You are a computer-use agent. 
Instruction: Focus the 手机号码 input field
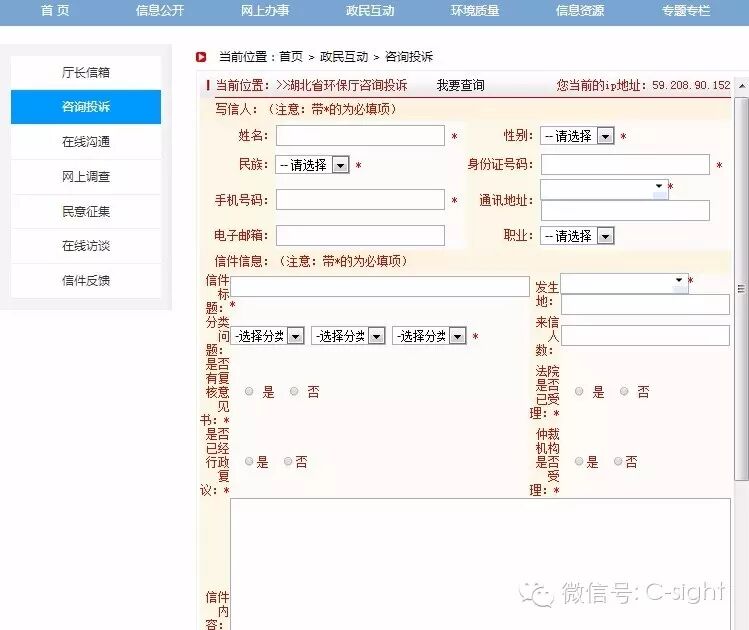coord(360,200)
